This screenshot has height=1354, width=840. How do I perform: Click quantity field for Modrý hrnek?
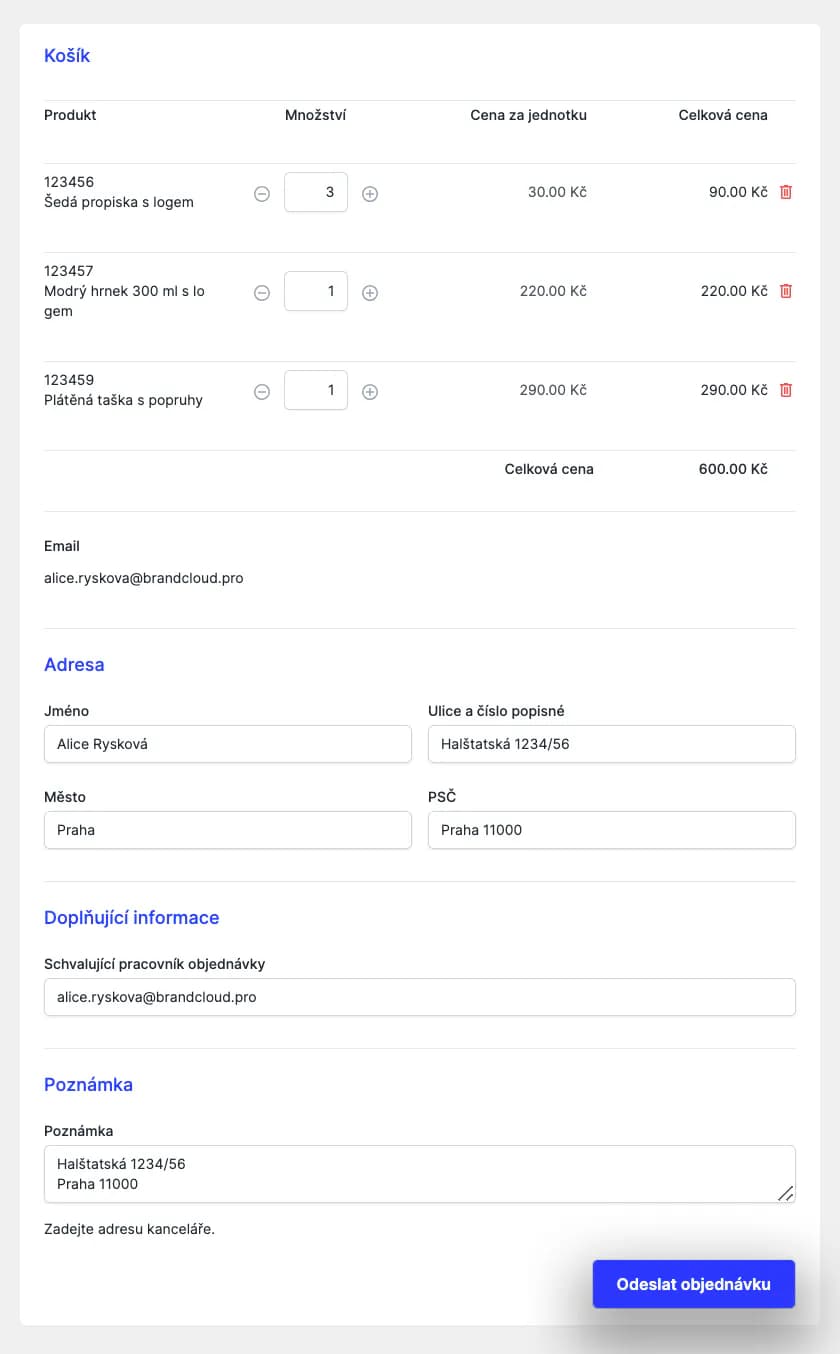[316, 291]
